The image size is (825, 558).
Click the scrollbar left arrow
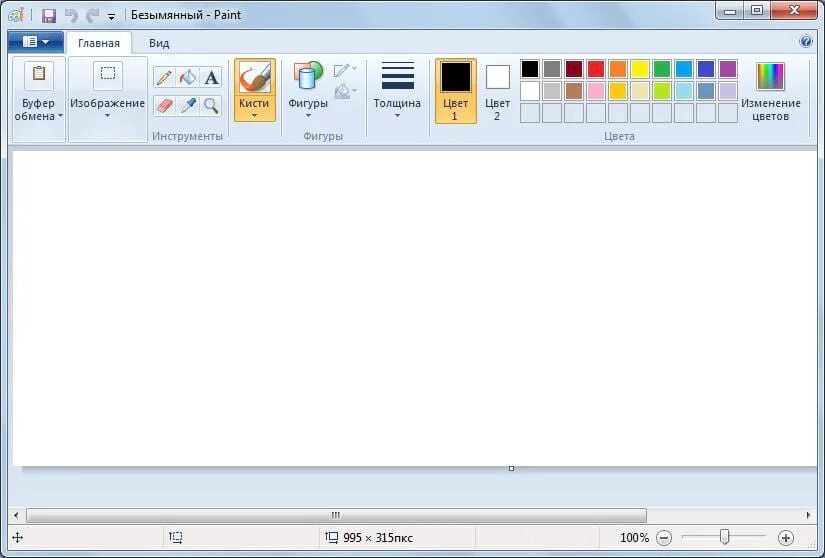point(16,515)
